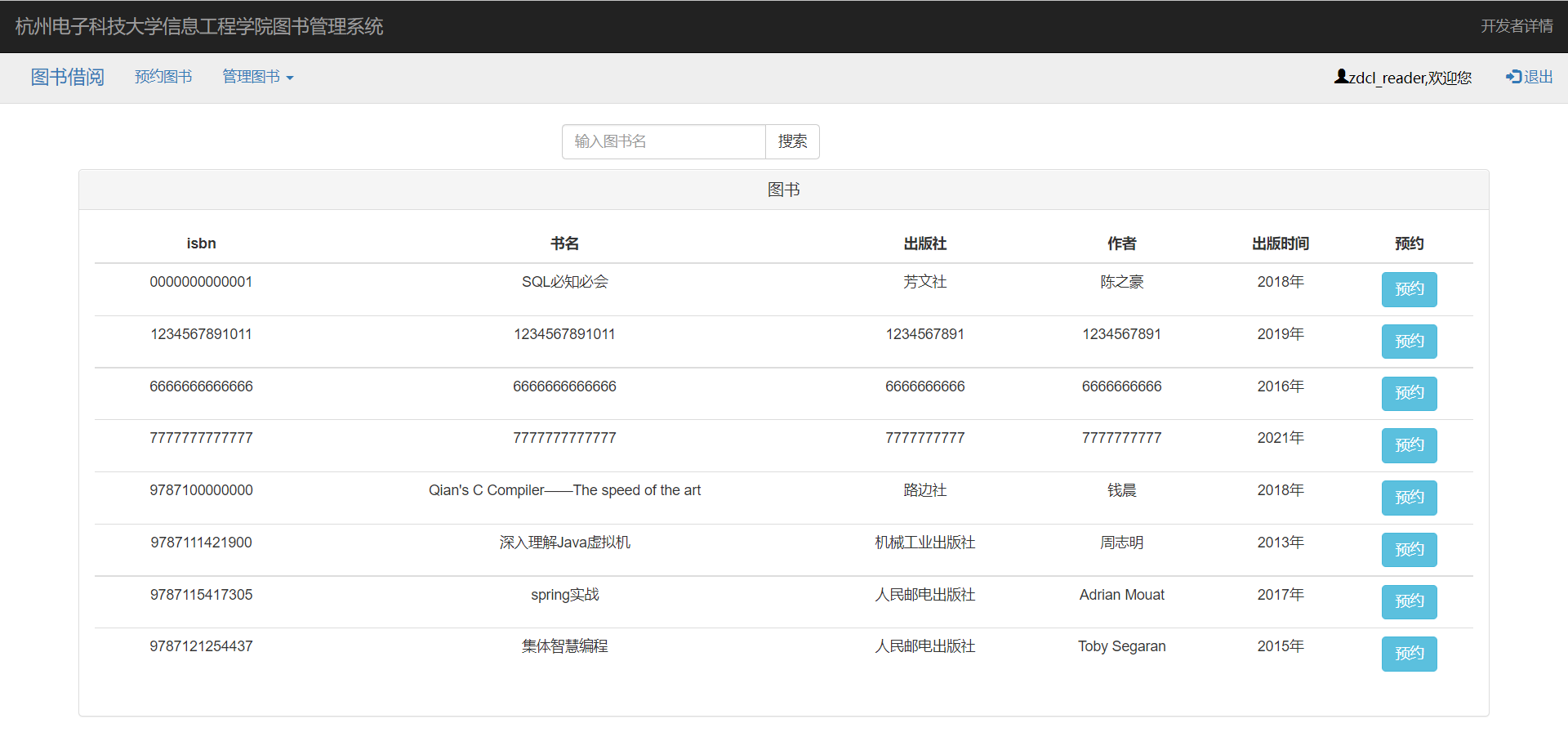
Task: Click the site title 杭州电子科技大学信息工程学院图书管理系统
Action: tap(199, 26)
